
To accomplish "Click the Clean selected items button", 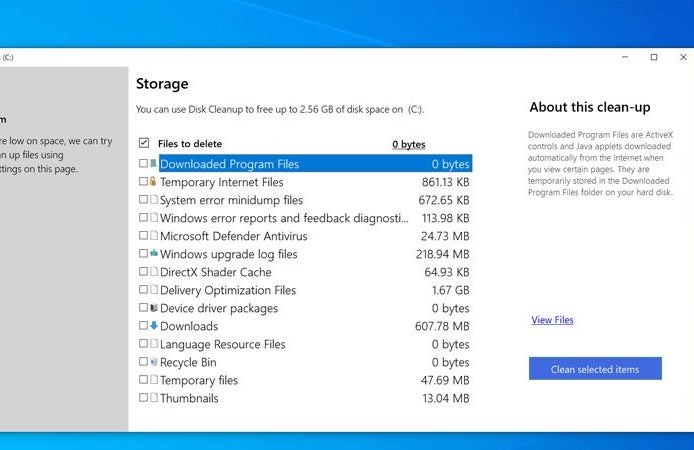I will tap(595, 369).
